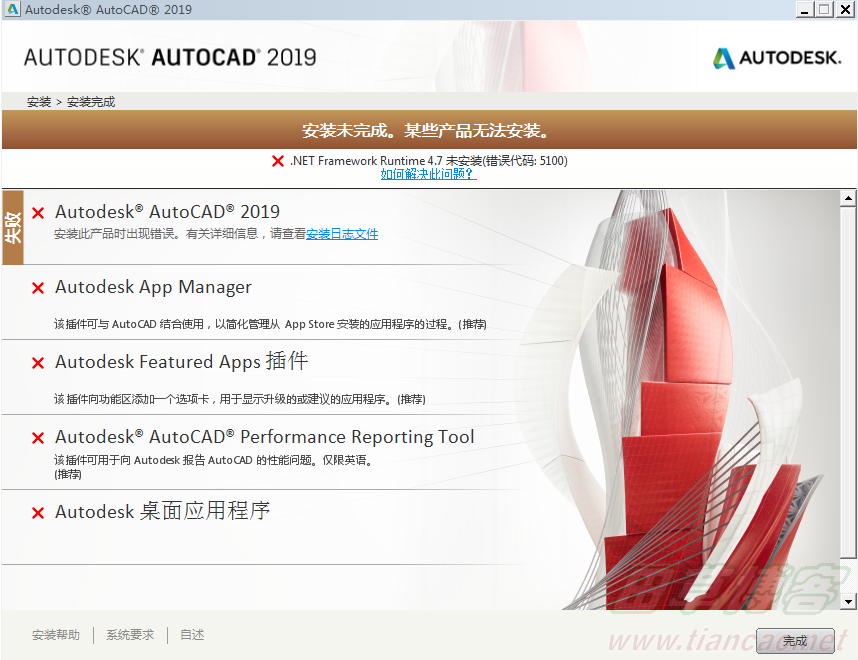
Task: Select the Autodesk Featured Apps 插件 title
Action: (x=182, y=362)
